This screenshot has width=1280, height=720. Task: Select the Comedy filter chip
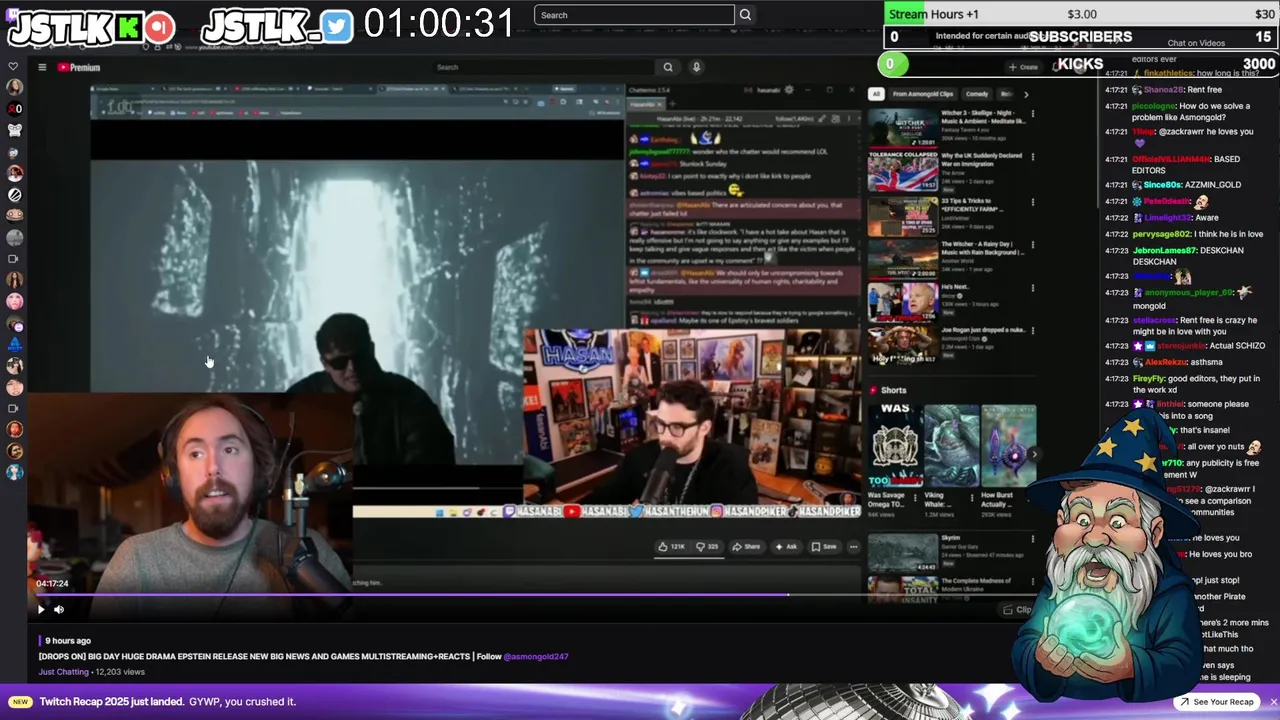[x=977, y=94]
